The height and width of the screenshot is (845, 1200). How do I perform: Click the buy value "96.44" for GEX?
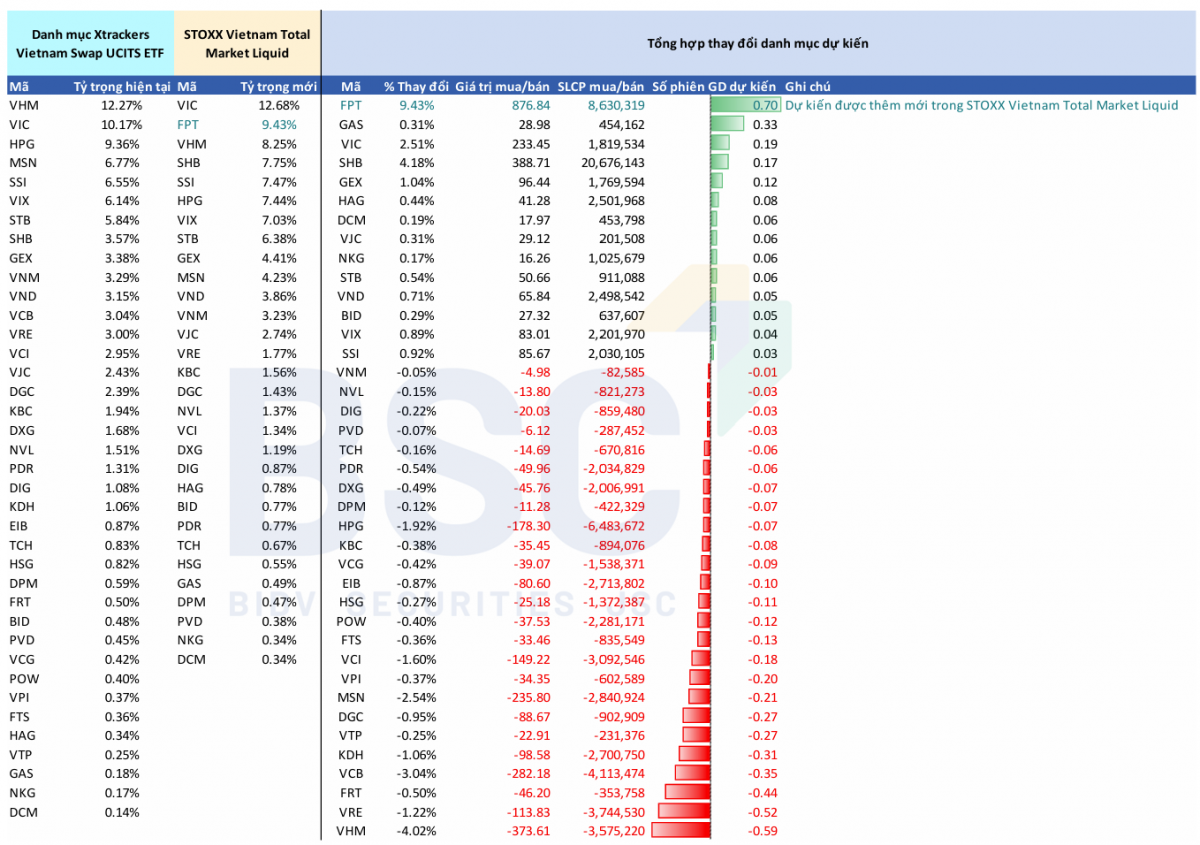click(x=533, y=182)
